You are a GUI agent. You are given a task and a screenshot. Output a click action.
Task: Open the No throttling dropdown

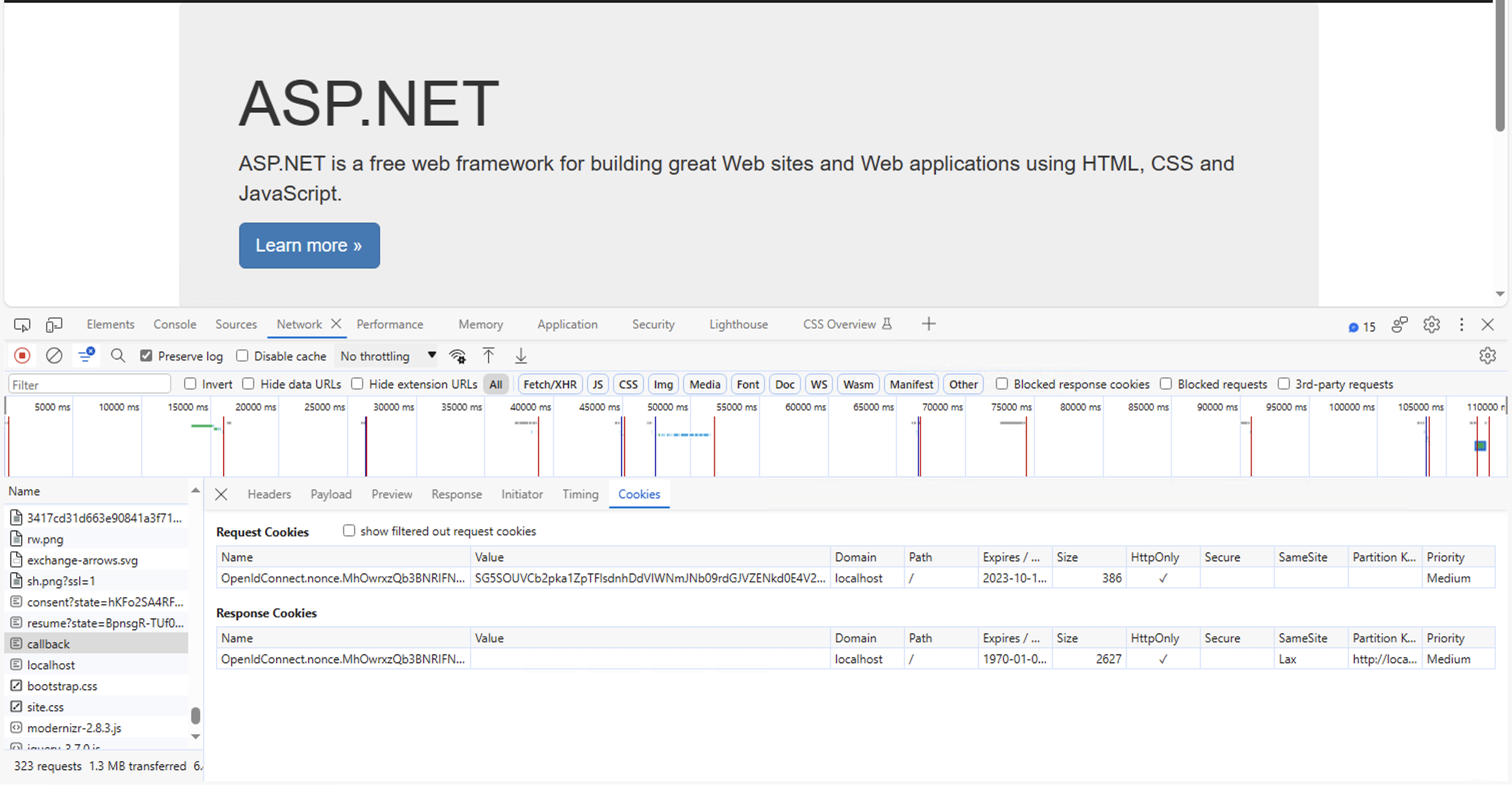[x=388, y=356]
